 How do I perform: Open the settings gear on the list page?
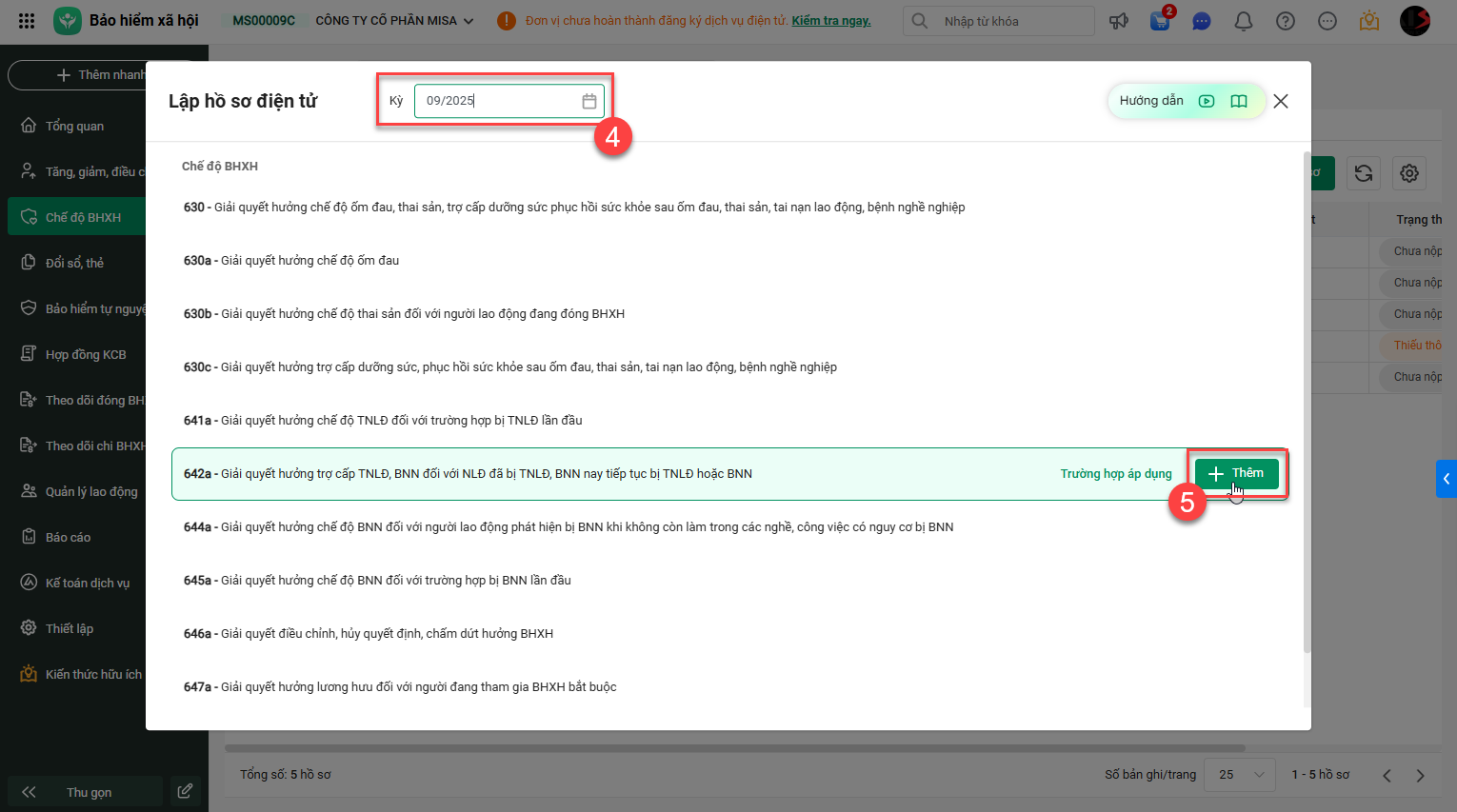coord(1409,173)
